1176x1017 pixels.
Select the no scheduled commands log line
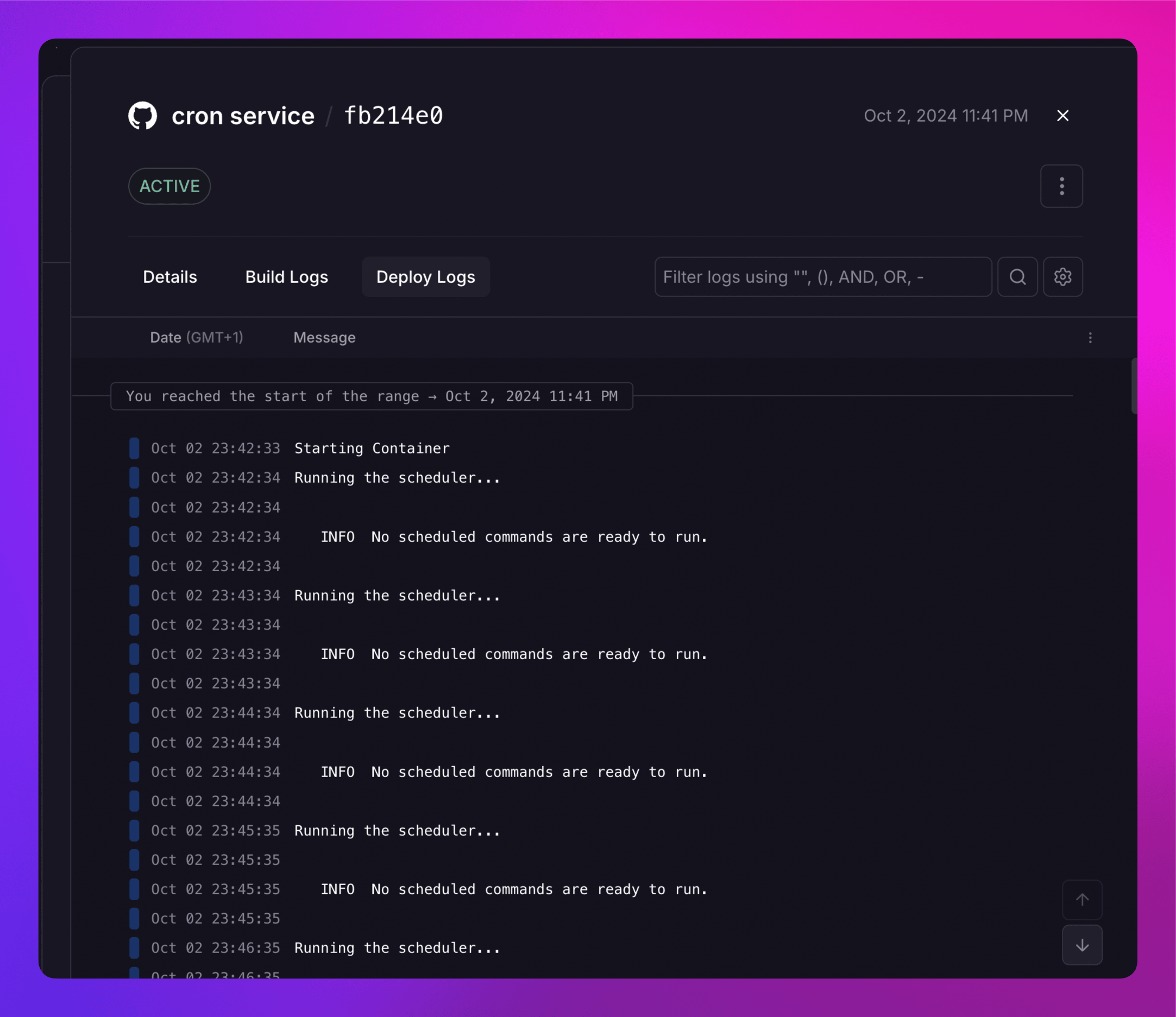(511, 536)
